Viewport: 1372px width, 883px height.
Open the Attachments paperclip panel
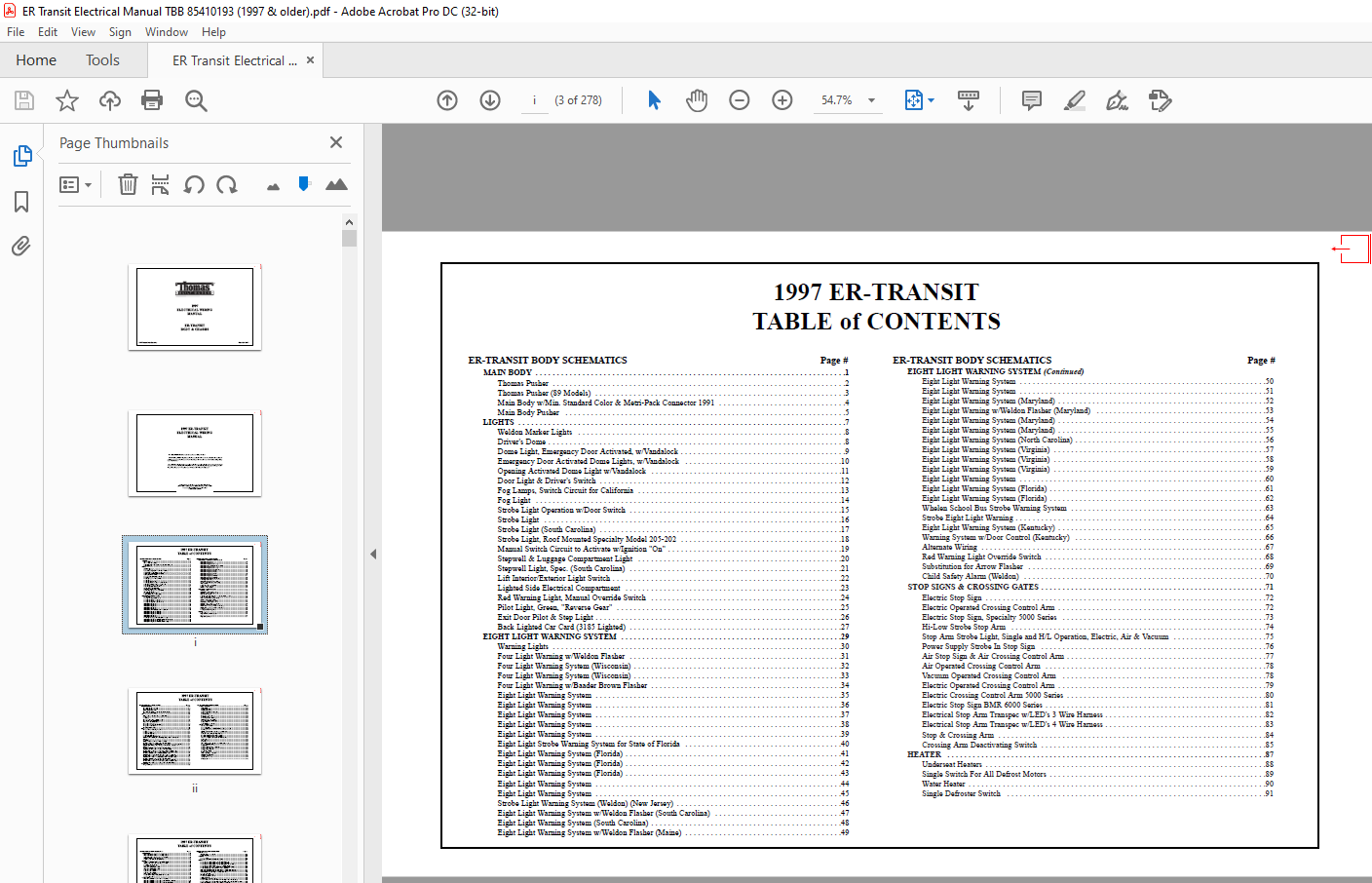[21, 246]
